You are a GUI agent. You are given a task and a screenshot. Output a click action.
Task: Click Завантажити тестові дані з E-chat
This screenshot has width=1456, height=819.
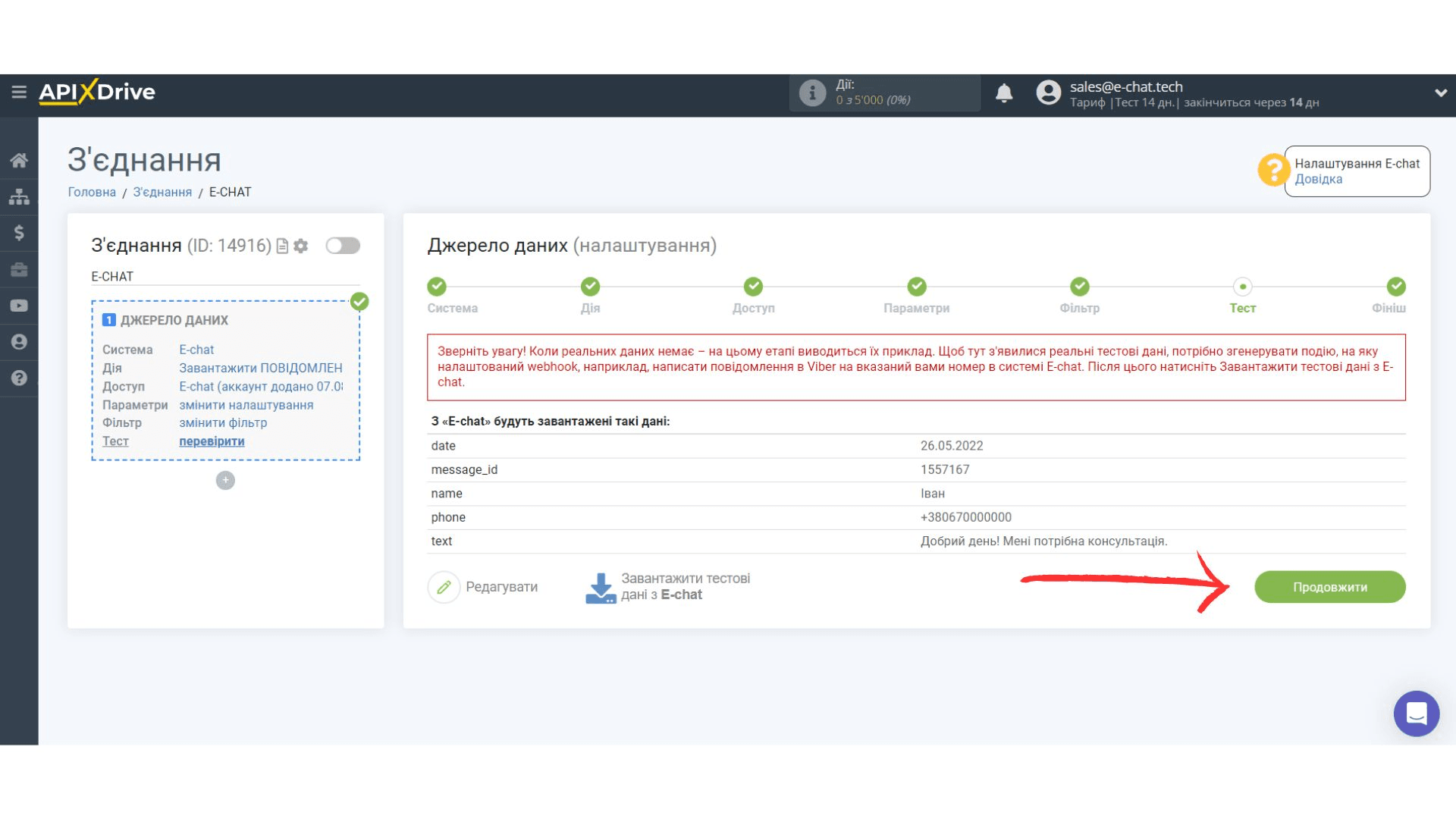pos(668,587)
